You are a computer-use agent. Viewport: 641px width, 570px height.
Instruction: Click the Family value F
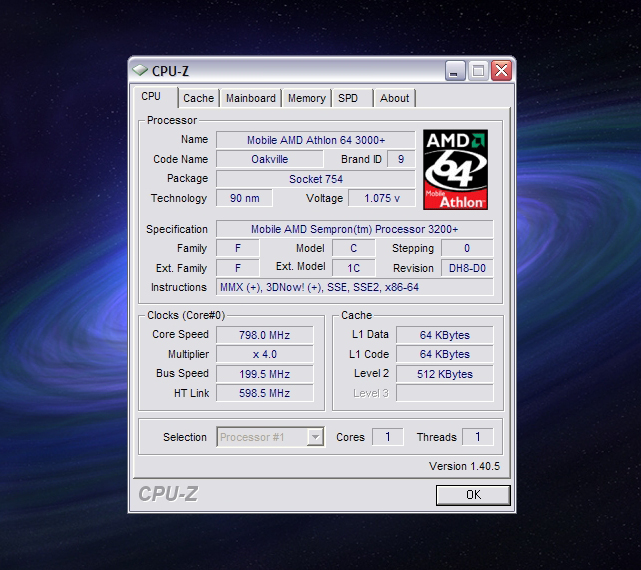pyautogui.click(x=238, y=248)
